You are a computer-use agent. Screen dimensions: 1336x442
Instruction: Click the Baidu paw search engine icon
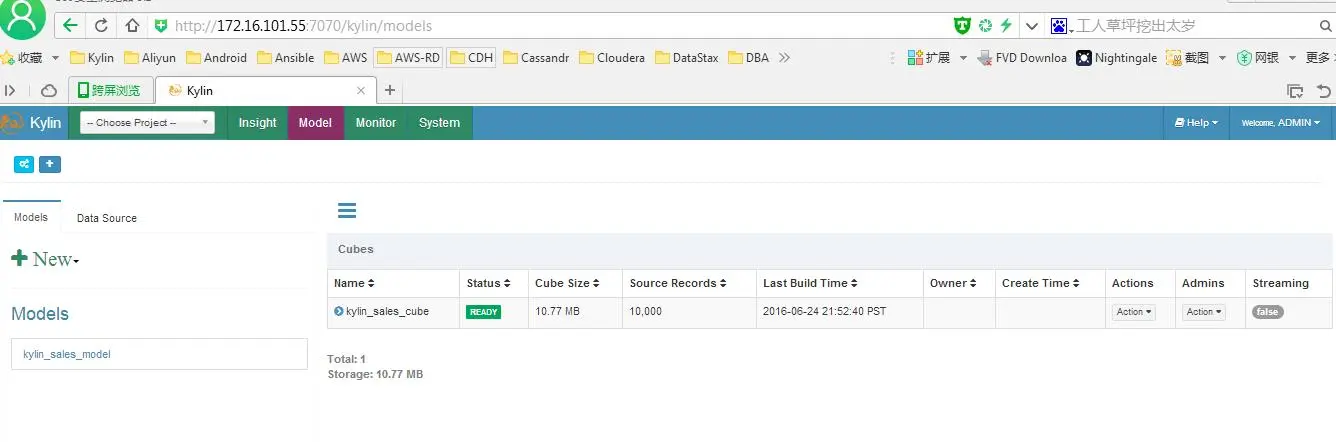(1059, 25)
